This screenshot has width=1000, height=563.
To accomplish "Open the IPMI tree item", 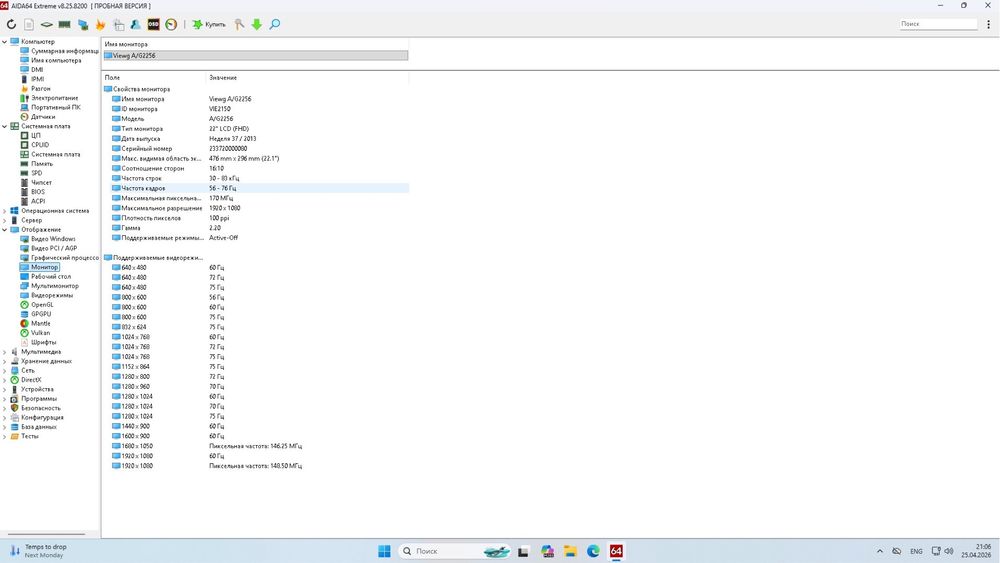I will 33,79.
